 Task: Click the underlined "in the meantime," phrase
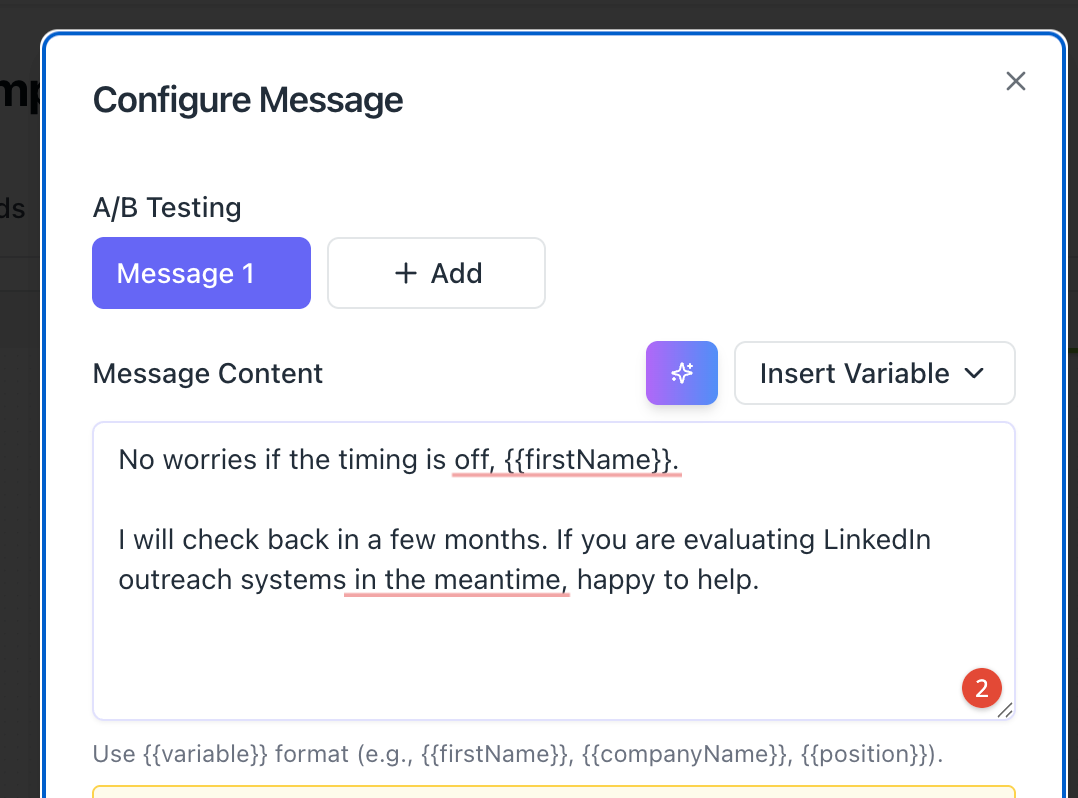pyautogui.click(x=456, y=580)
